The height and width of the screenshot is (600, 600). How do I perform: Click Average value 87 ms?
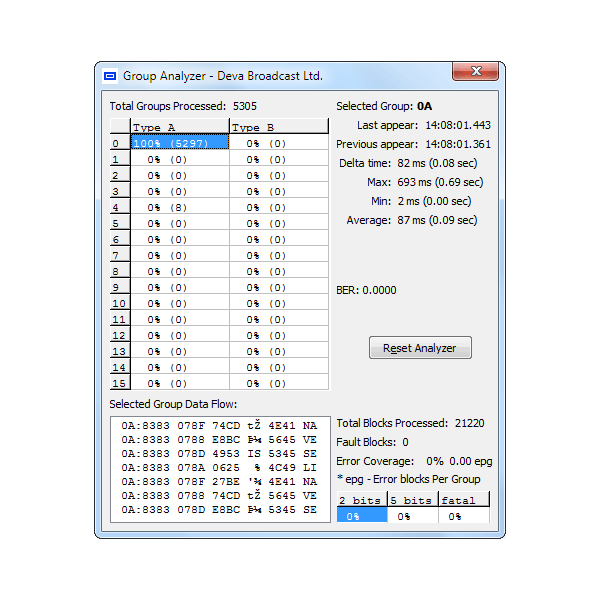(437, 220)
